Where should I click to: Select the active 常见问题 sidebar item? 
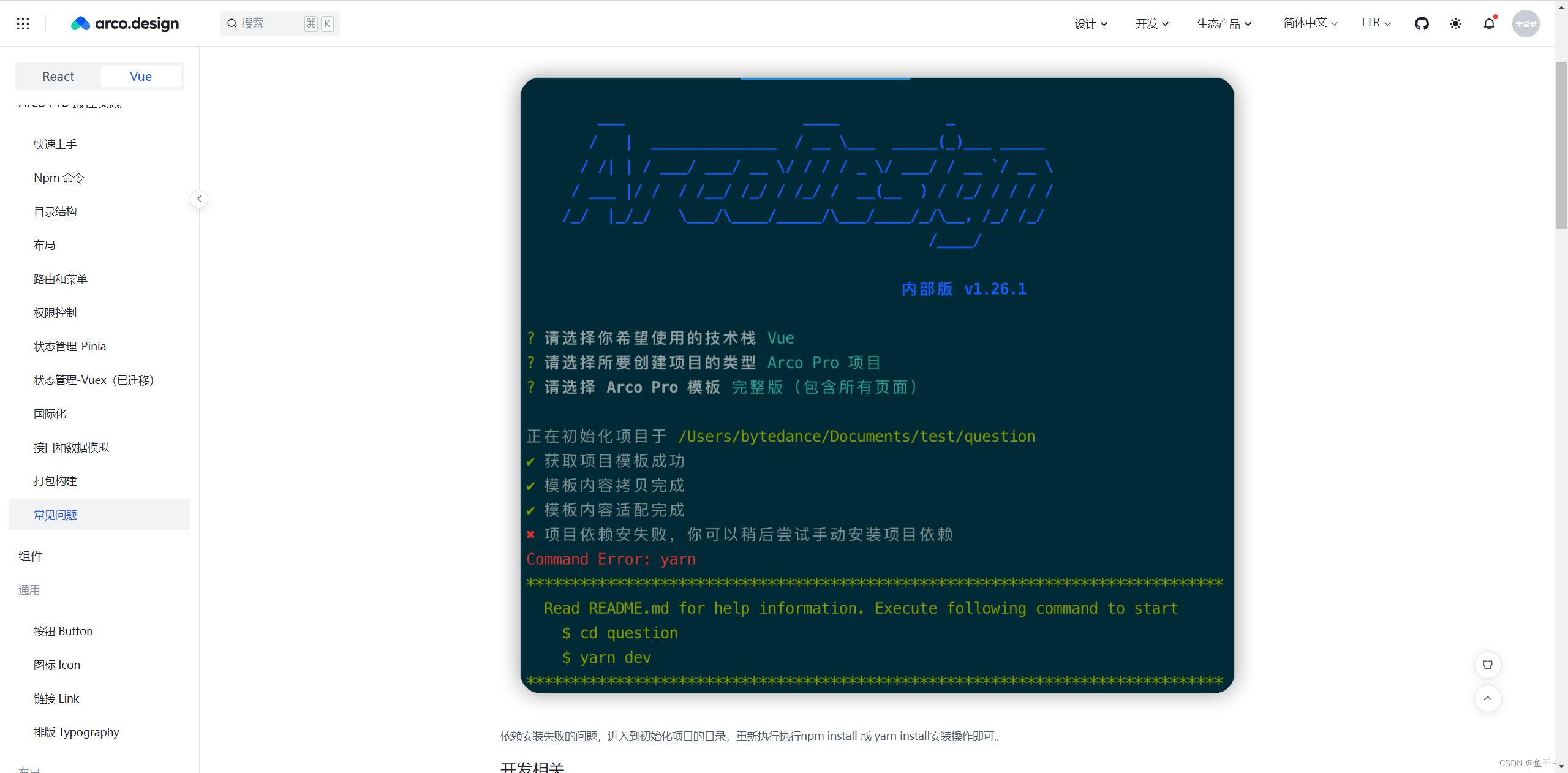tap(99, 515)
